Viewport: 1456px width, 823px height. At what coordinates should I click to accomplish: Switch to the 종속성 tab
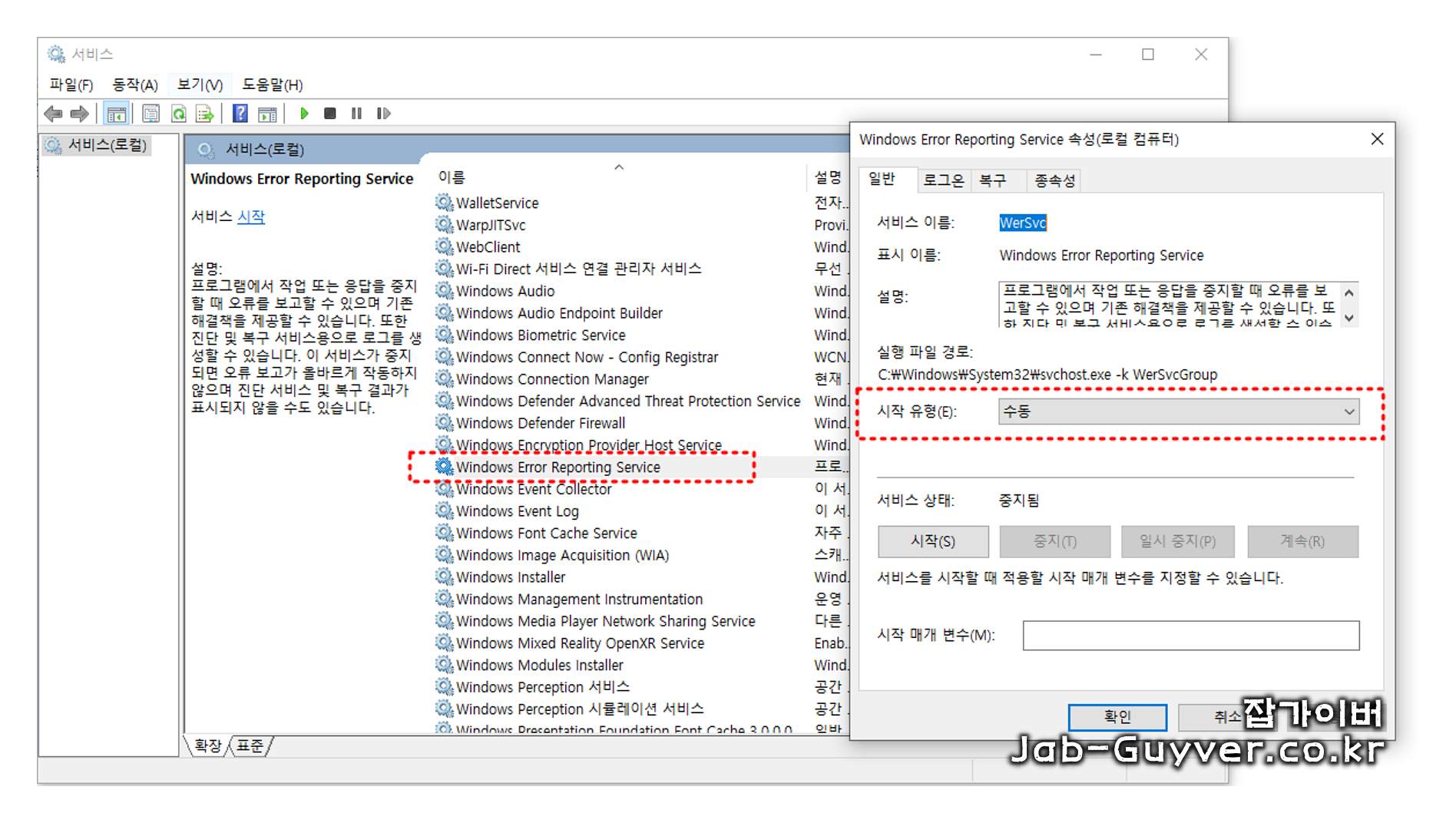click(1055, 180)
